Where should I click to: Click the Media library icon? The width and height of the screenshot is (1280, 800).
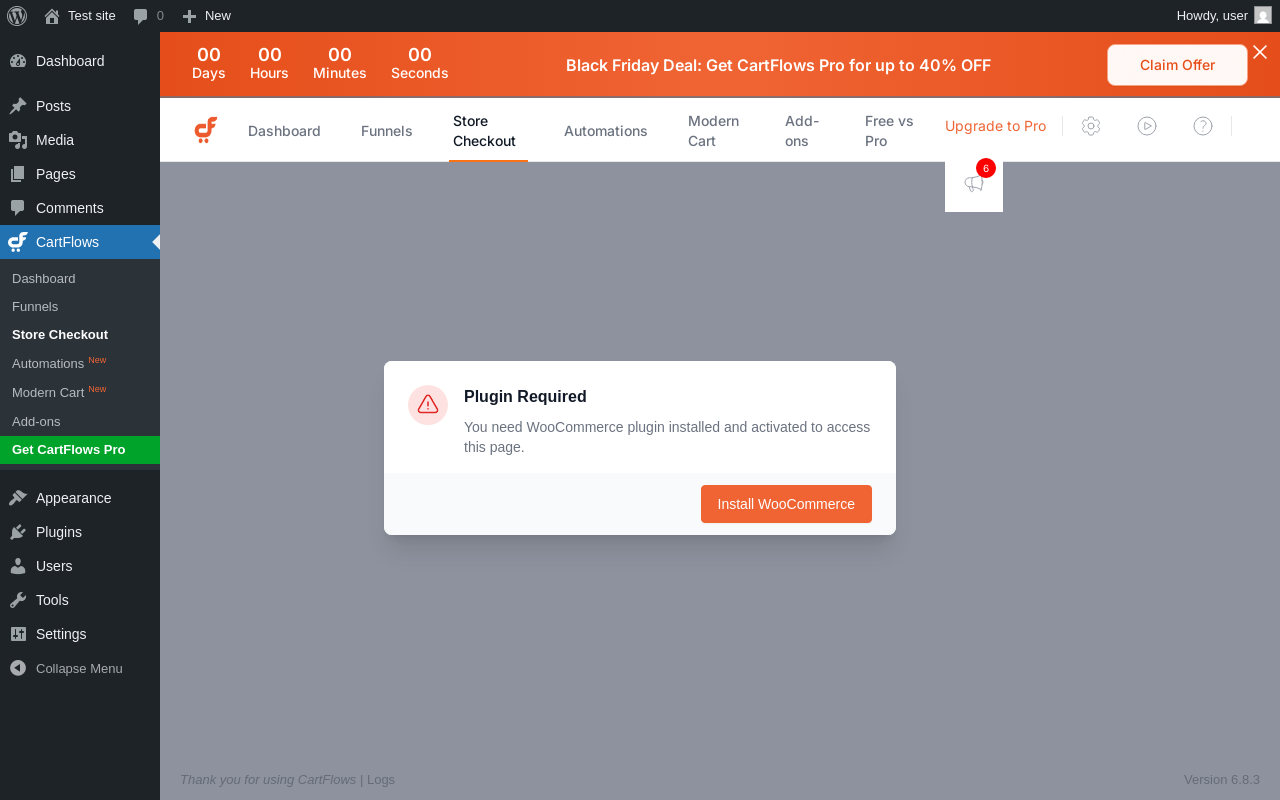point(18,140)
